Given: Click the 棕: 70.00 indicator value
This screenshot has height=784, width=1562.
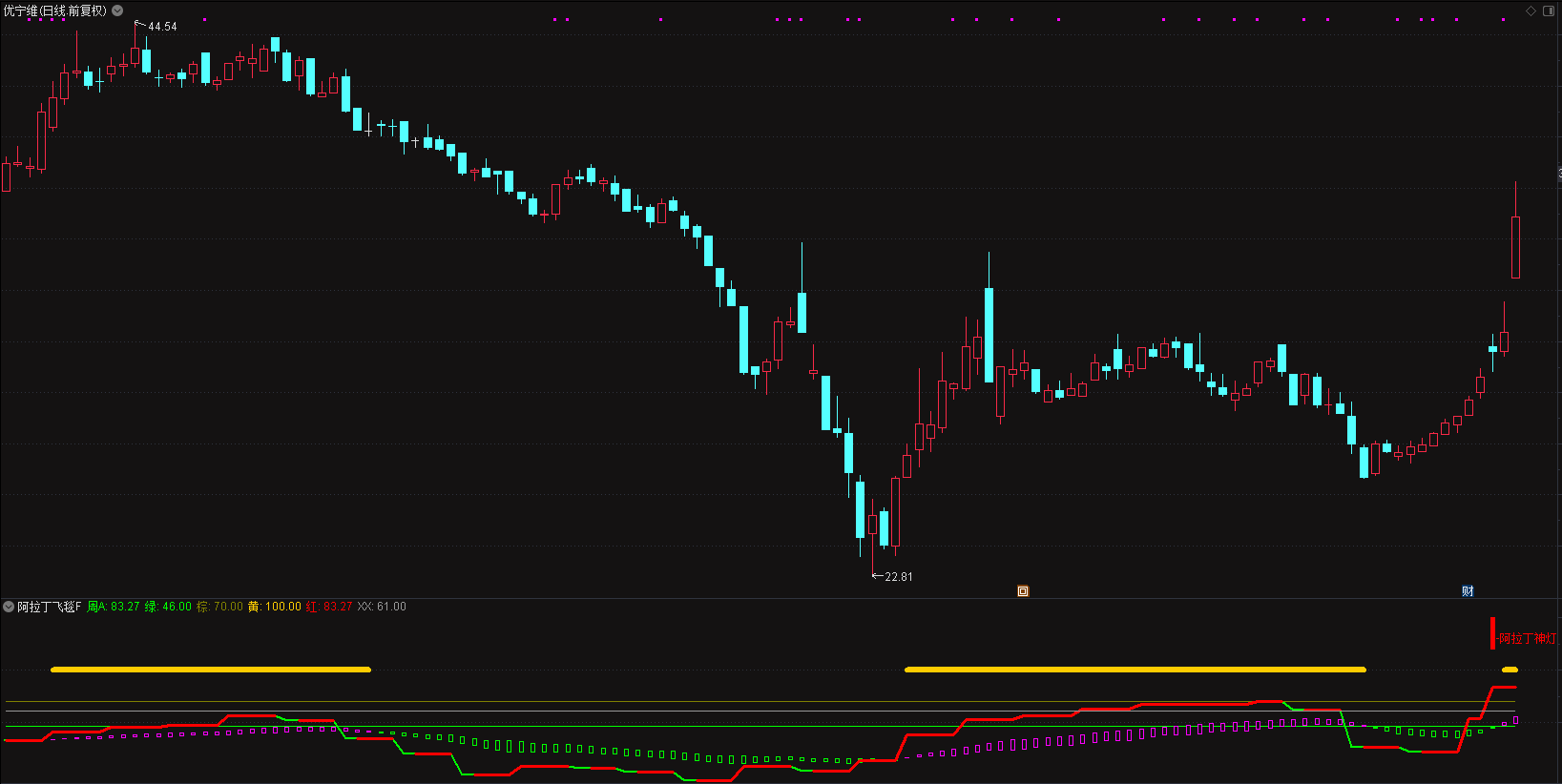Looking at the screenshot, I should pyautogui.click(x=219, y=607).
